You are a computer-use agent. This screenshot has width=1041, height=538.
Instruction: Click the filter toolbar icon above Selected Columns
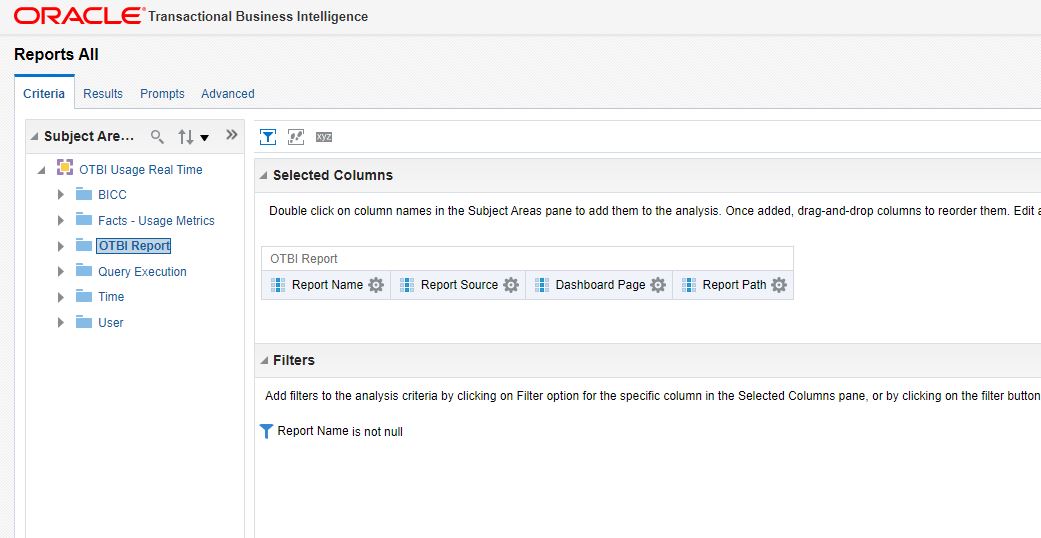(x=268, y=137)
